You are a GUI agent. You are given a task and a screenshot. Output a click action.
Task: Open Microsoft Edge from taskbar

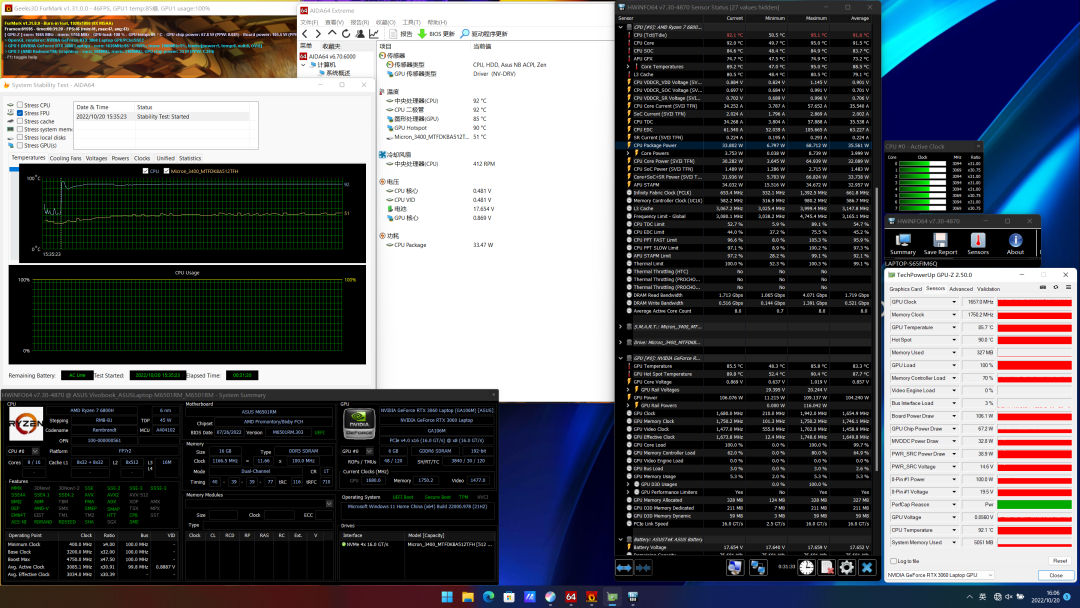[488, 597]
